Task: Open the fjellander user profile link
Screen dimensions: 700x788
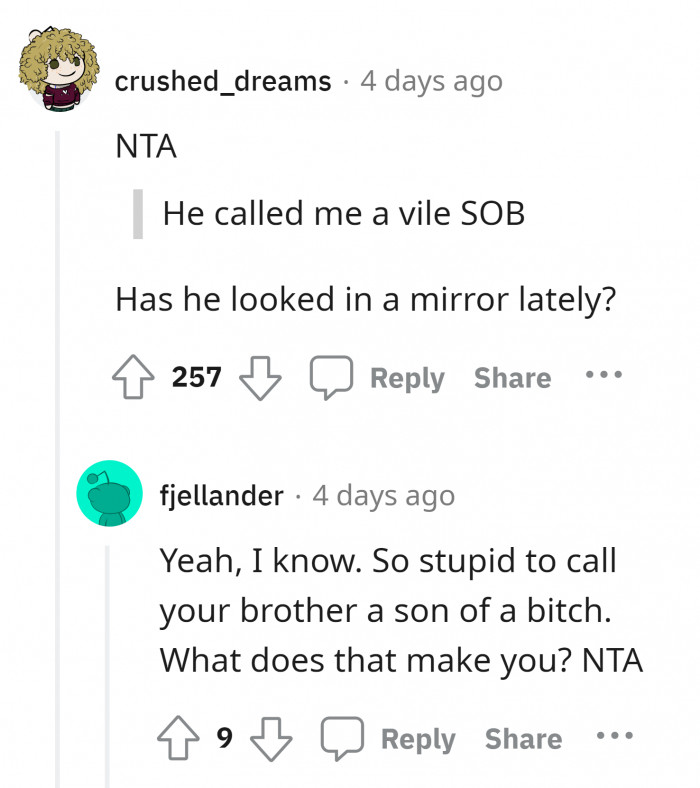Action: pos(222,495)
